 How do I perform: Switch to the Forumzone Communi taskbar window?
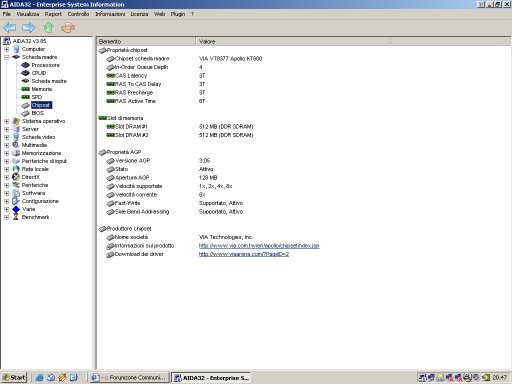(x=129, y=377)
